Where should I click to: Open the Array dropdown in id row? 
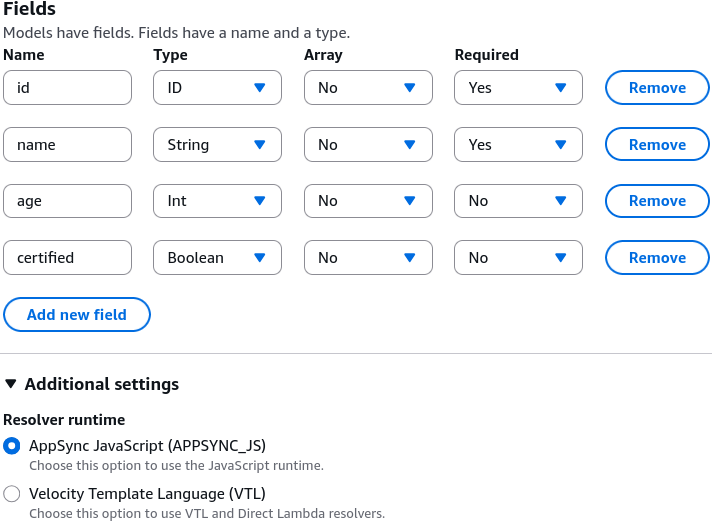point(368,88)
